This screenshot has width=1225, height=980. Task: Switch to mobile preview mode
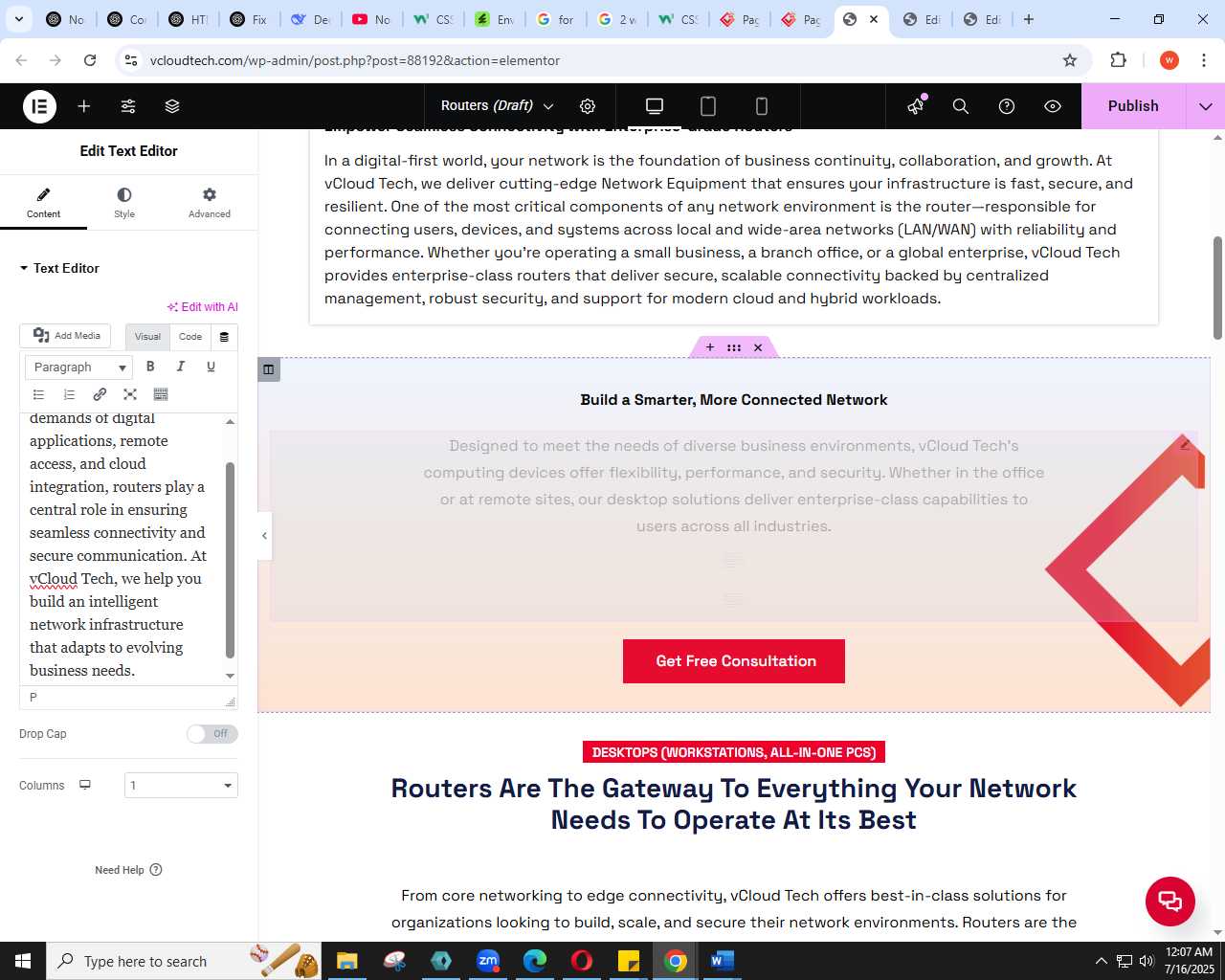762,106
